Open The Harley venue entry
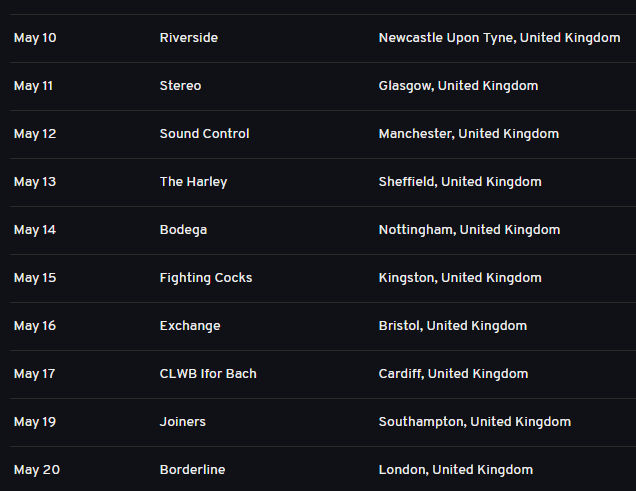This screenshot has width=636, height=491. coord(193,182)
